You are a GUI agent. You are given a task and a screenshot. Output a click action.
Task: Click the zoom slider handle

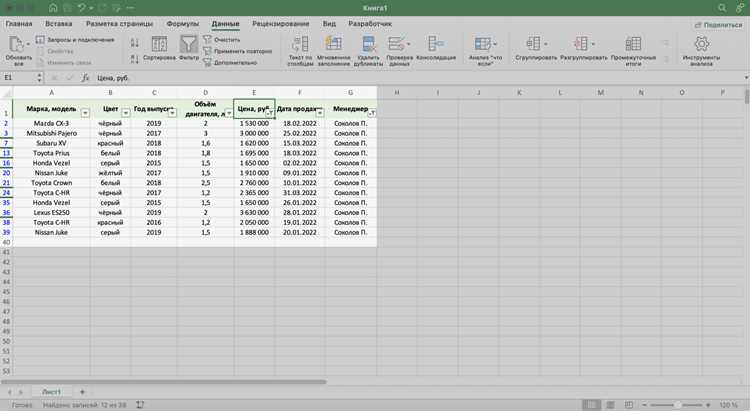[677, 405]
